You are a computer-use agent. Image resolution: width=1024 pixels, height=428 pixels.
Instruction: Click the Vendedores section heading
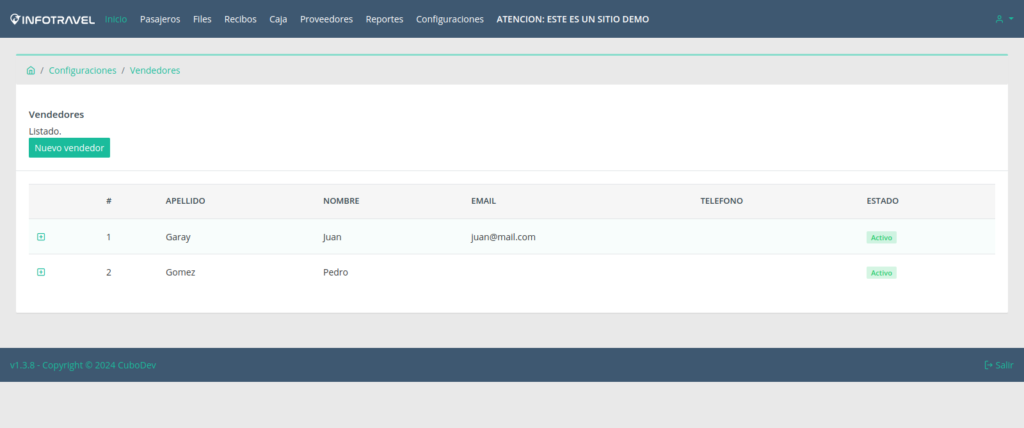(56, 114)
